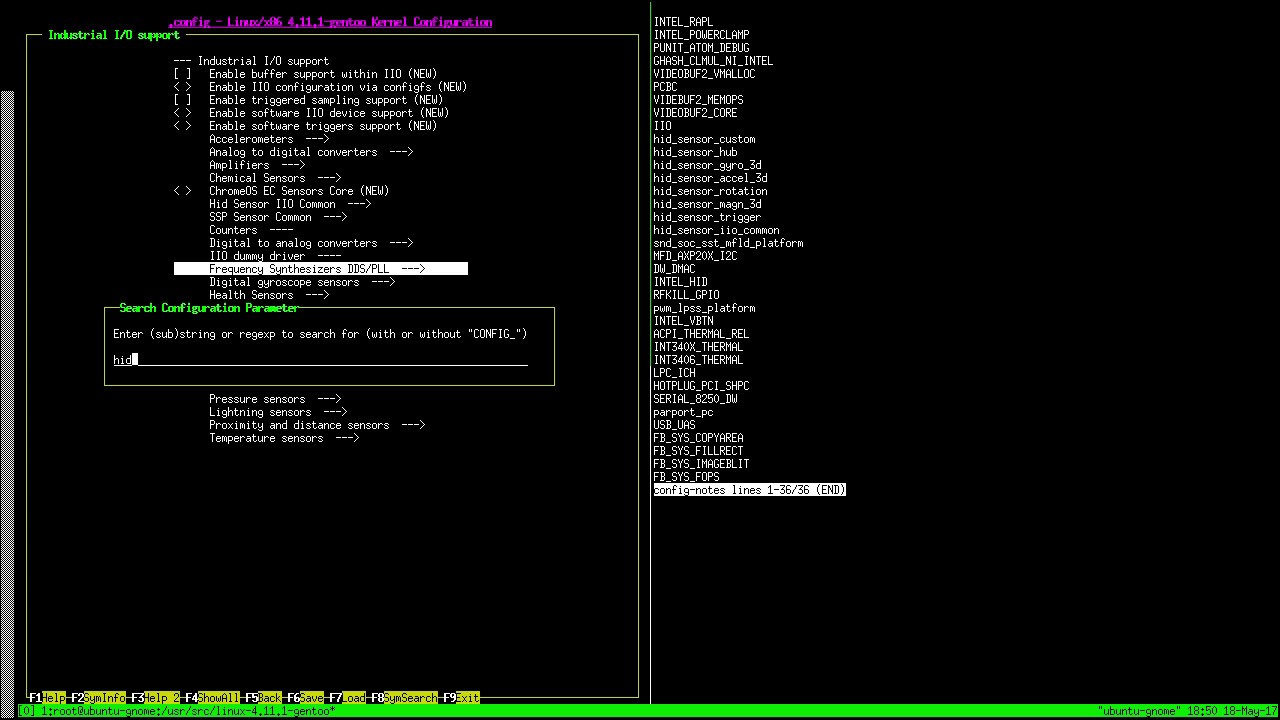Click hid_sensor_custom entry
Screen dimensions: 1280x720
coord(704,139)
